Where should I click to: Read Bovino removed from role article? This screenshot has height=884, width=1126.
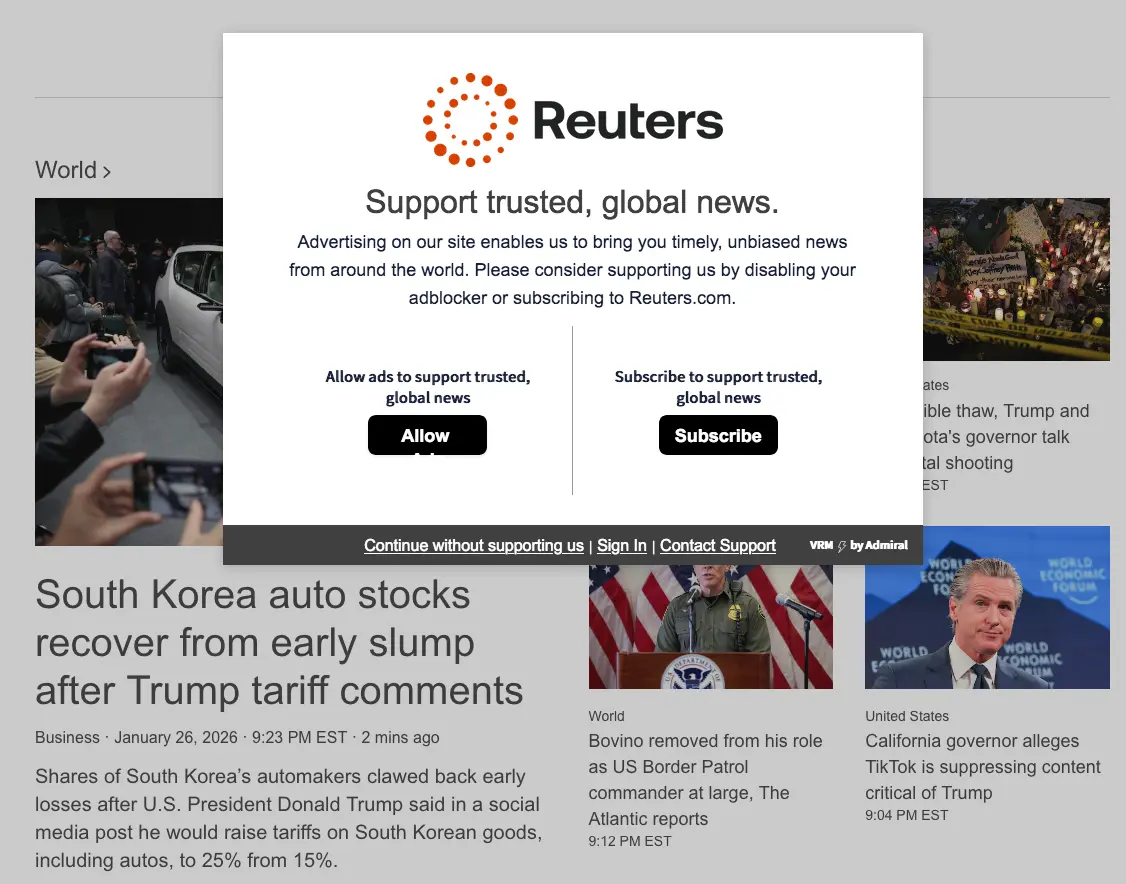pos(705,779)
